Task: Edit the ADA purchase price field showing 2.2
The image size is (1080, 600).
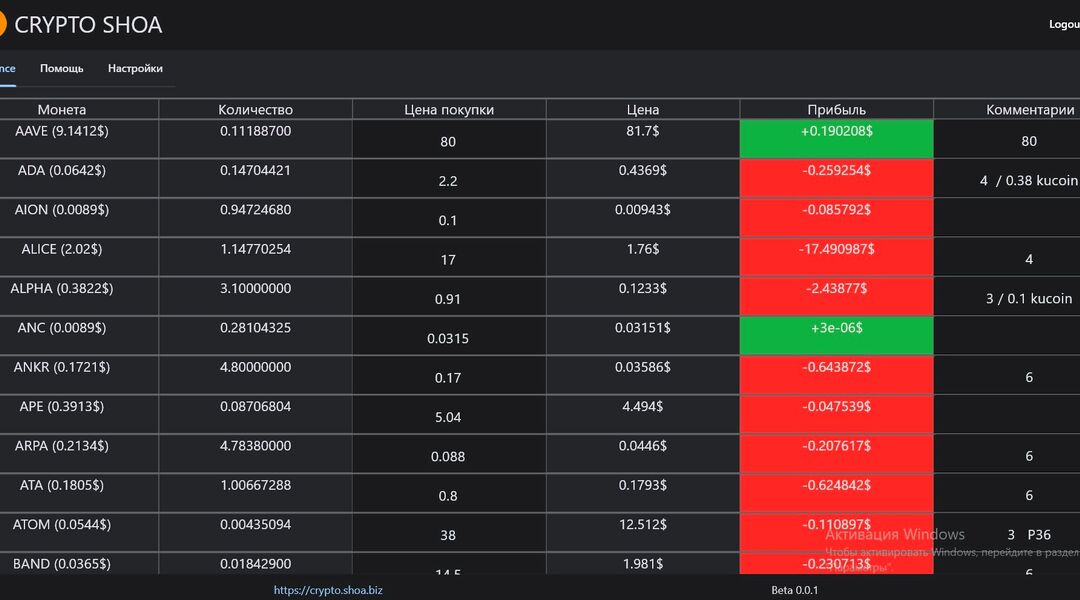Action: pos(448,180)
